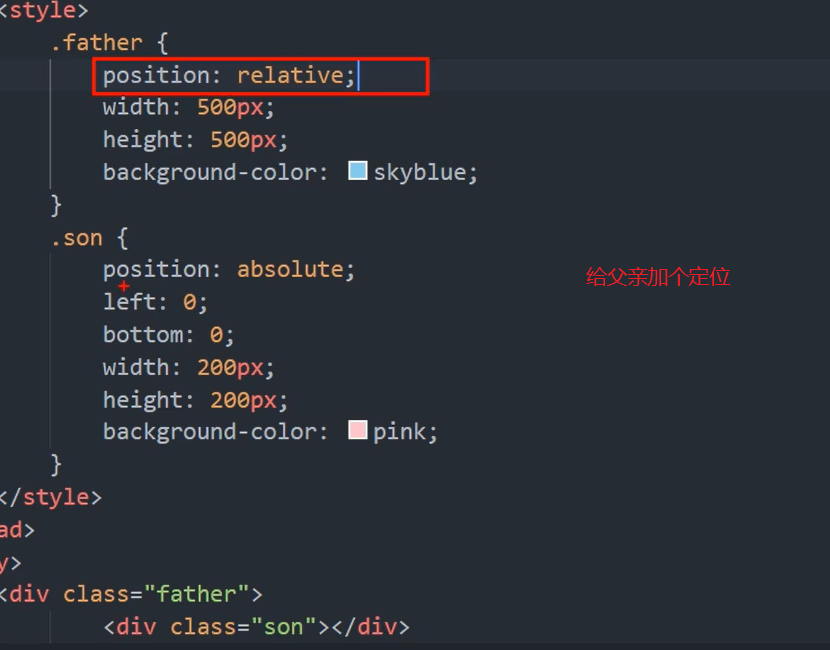830x650 pixels.
Task: Click the 'absolute' position value
Action: [x=290, y=269]
